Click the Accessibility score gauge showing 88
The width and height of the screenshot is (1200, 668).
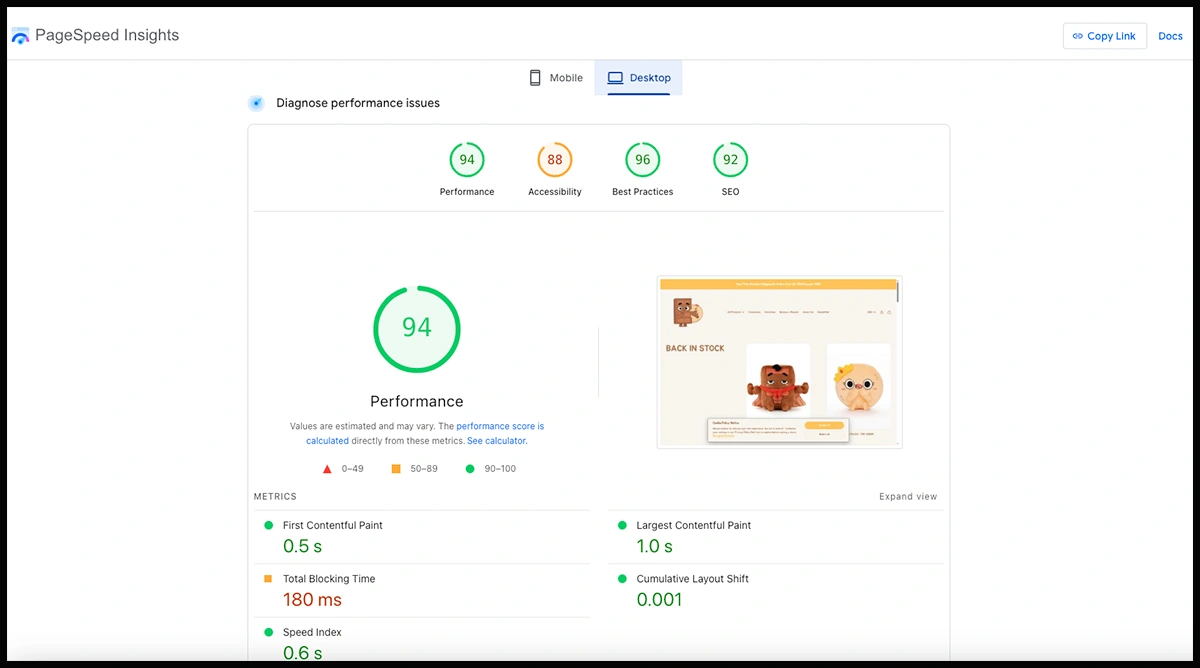(555, 160)
